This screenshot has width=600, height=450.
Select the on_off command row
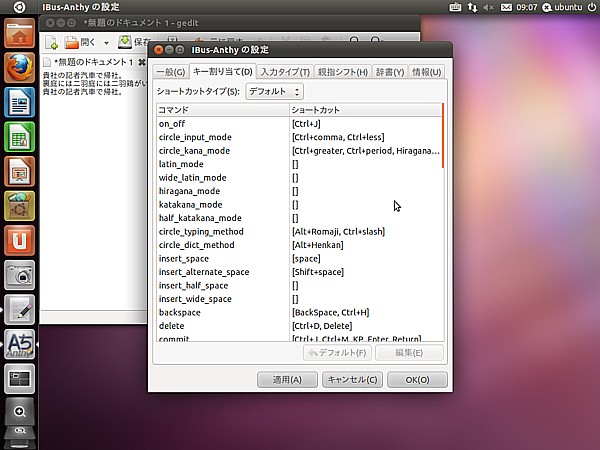point(299,124)
